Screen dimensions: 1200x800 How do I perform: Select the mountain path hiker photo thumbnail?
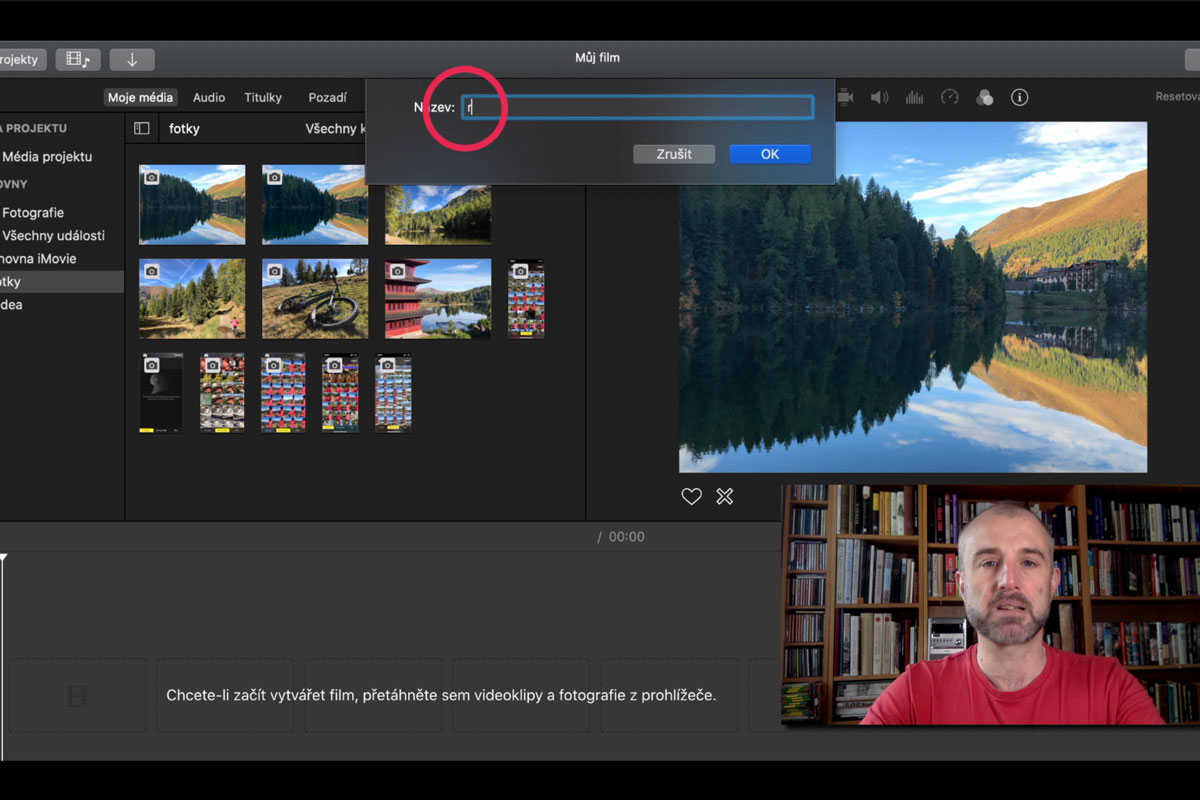192,299
